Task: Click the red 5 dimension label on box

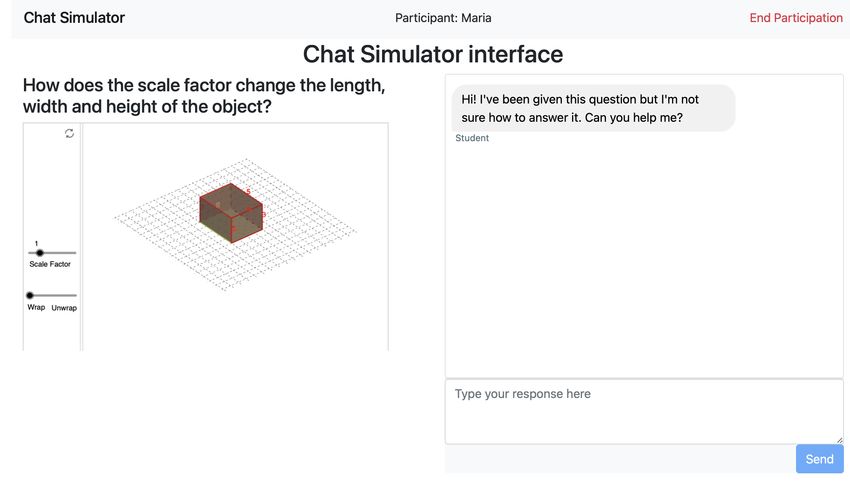Action: 248,191
